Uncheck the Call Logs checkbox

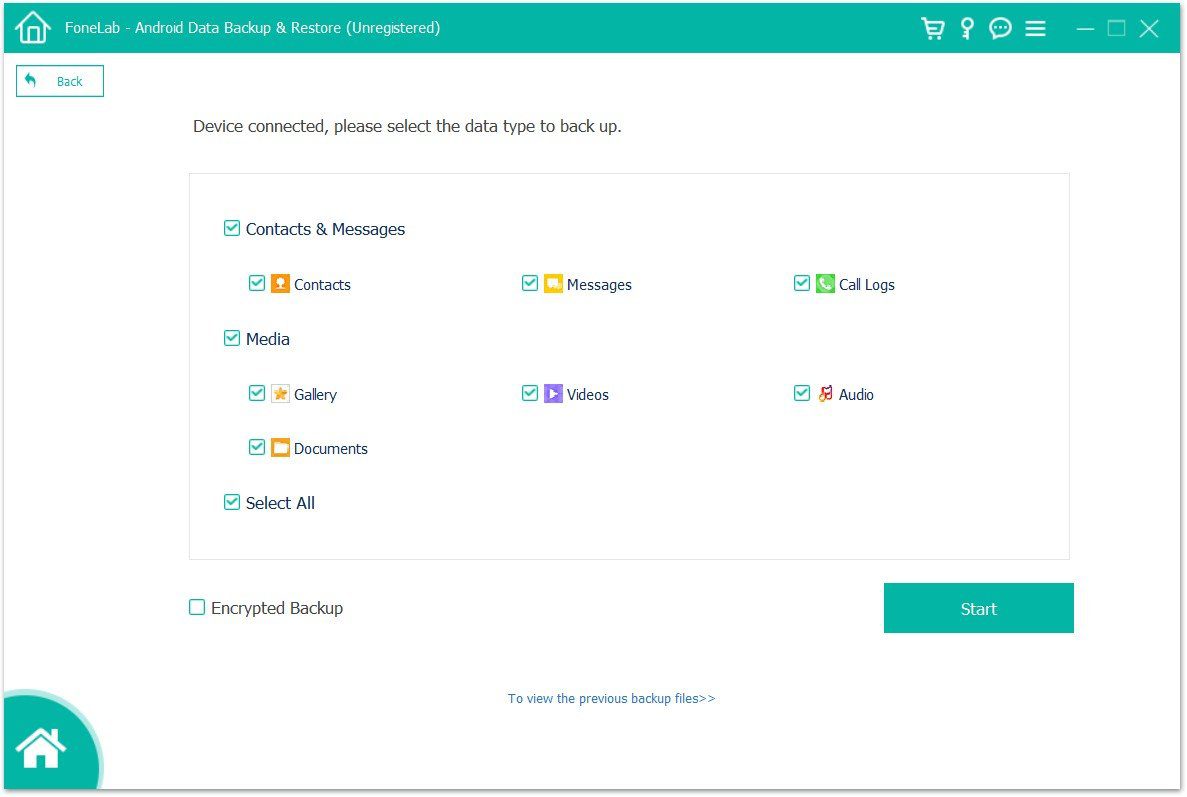pos(802,283)
